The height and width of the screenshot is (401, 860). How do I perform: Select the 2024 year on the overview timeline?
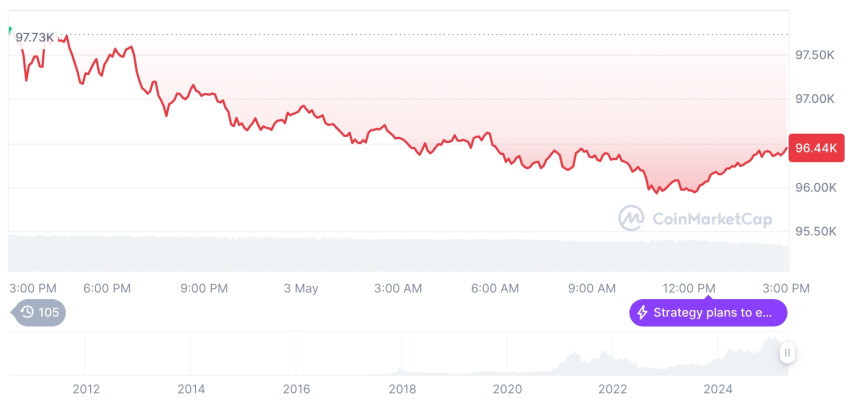click(x=718, y=388)
